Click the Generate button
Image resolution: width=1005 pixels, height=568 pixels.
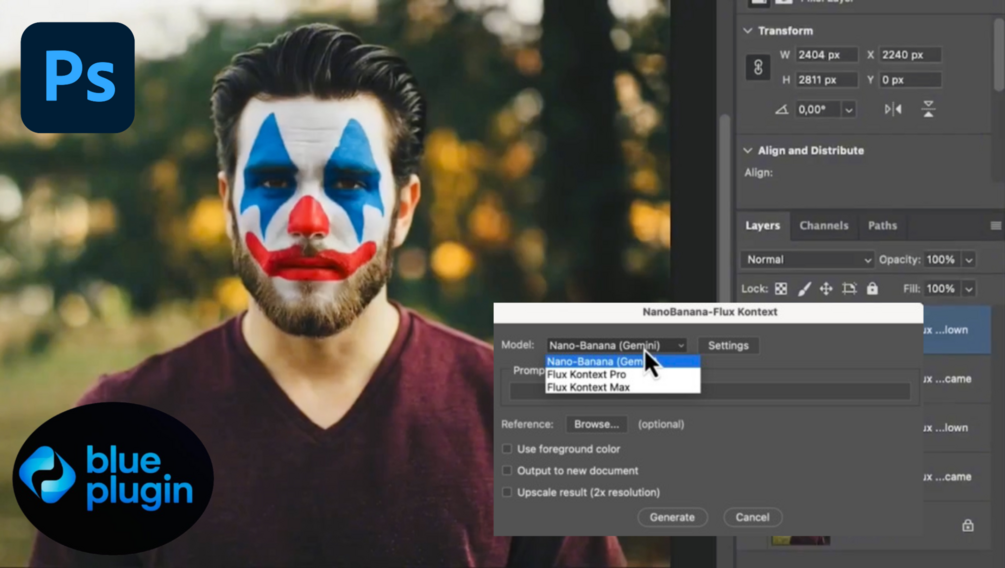point(672,517)
